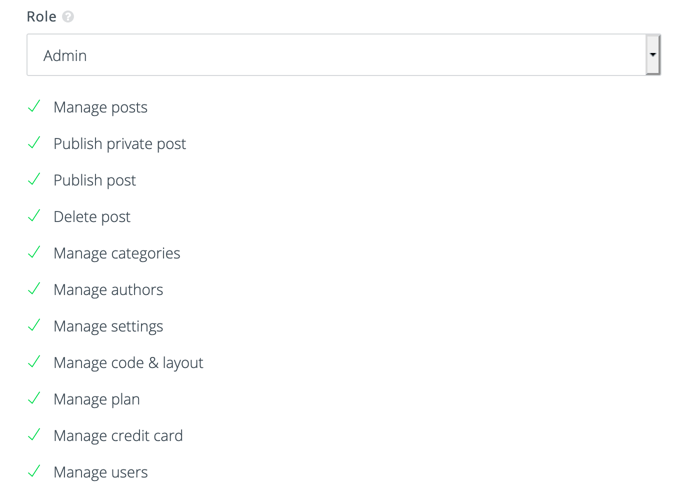Open the Role dropdown showing Admin

click(x=343, y=55)
